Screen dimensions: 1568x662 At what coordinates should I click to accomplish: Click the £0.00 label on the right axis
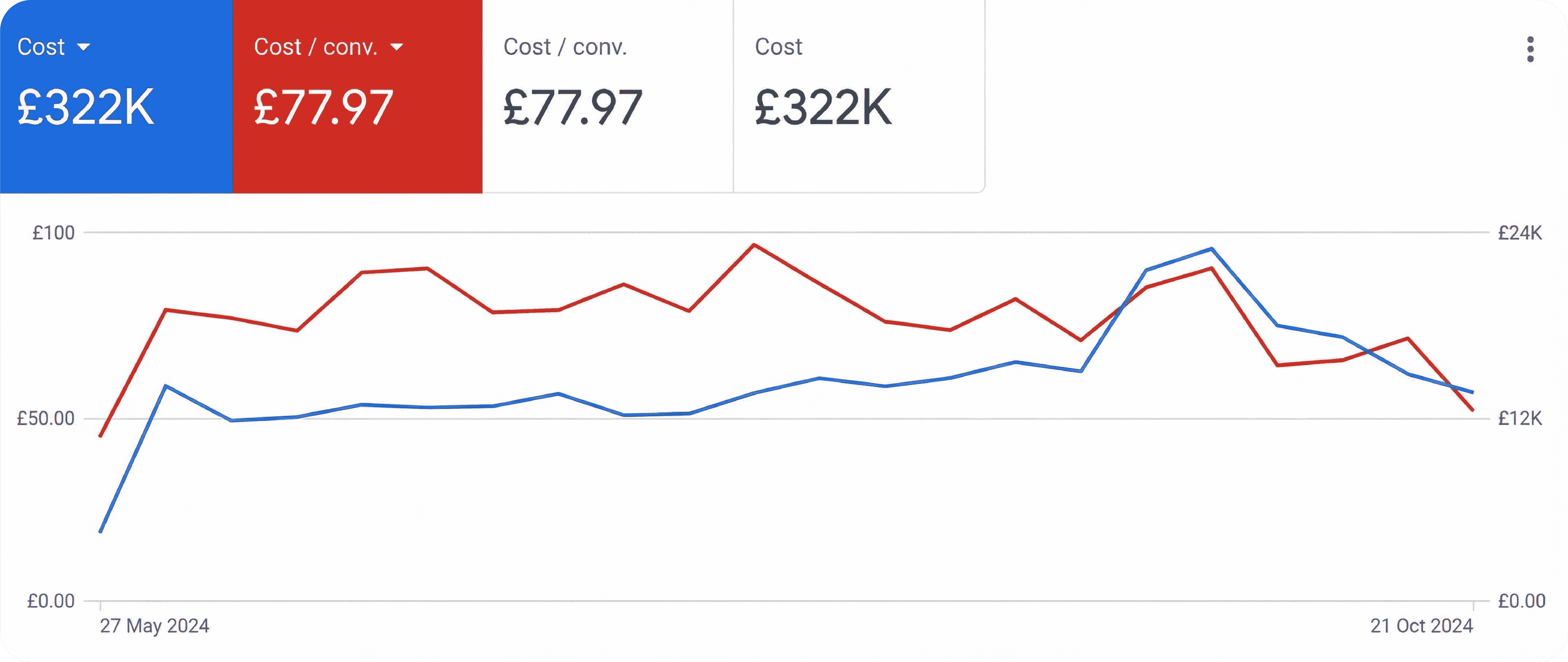coord(1521,601)
